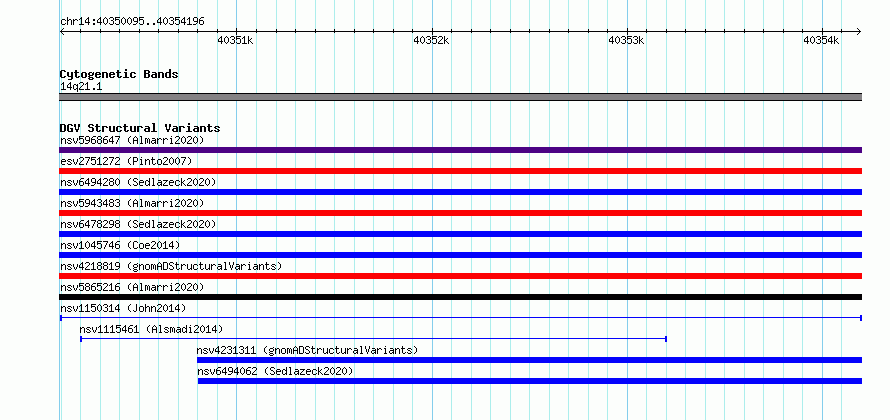The image size is (890, 420).
Task: Click nsv4231311 (gnomADStructuralVariants) label
Action: tap(307, 350)
